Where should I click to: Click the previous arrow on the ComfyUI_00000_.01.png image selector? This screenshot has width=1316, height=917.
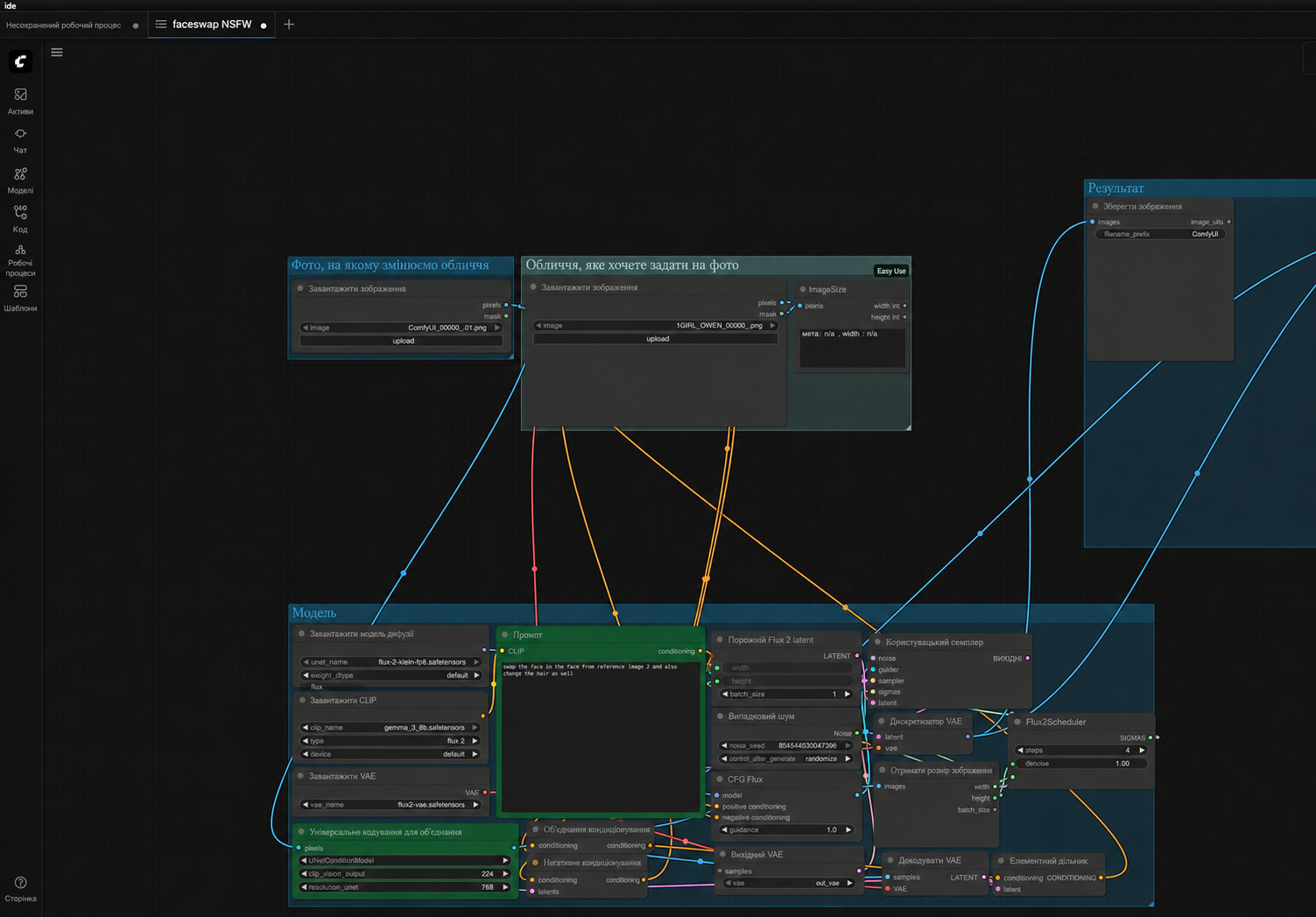pos(306,328)
